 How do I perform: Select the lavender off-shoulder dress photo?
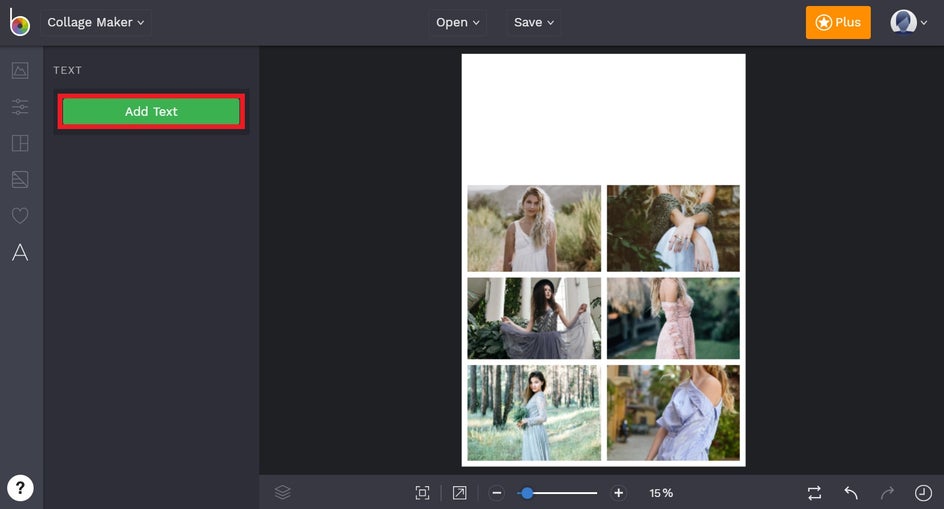pos(673,413)
